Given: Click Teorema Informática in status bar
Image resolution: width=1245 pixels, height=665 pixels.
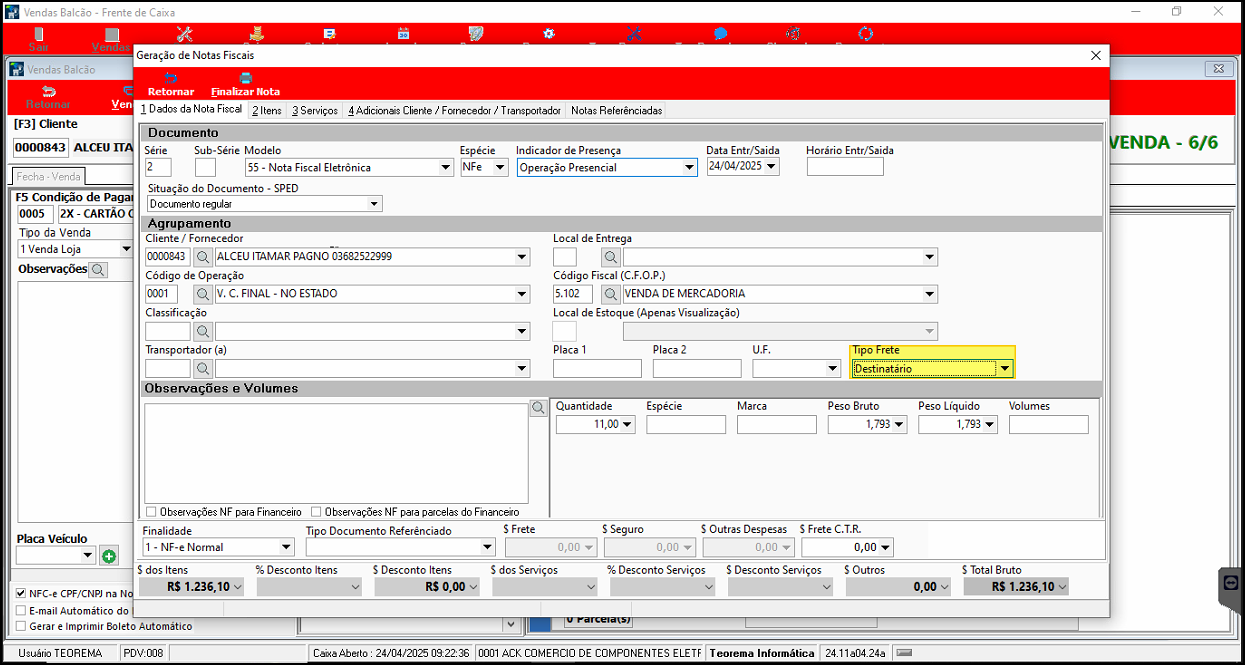Looking at the screenshot, I should [761, 653].
